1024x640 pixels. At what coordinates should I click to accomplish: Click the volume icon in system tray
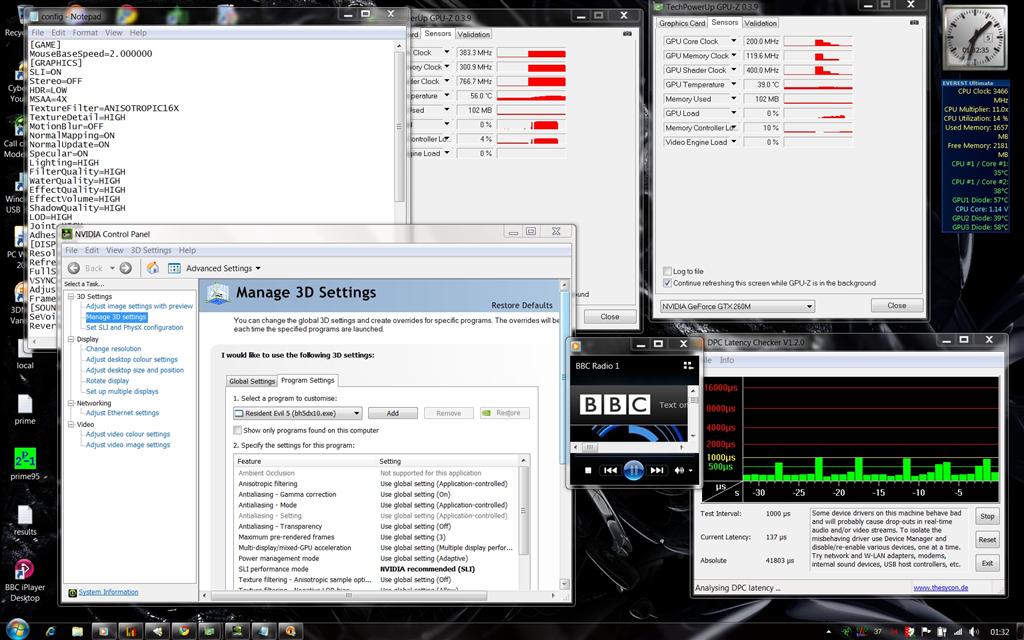(974, 632)
